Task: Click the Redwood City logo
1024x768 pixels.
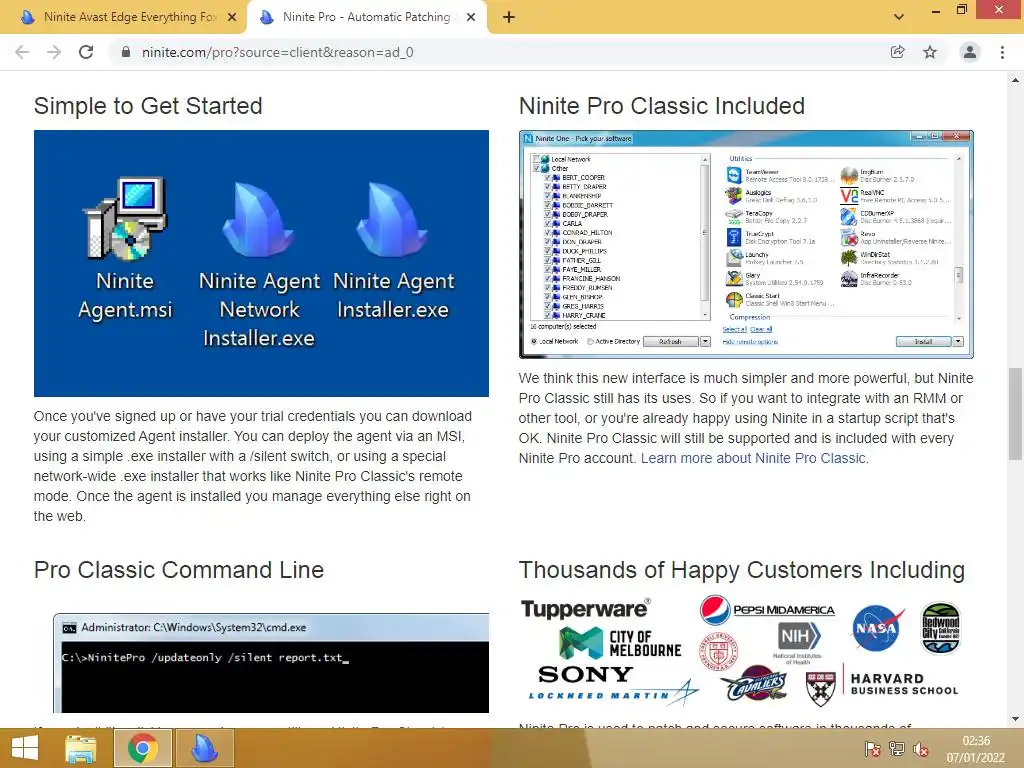Action: pyautogui.click(x=940, y=628)
